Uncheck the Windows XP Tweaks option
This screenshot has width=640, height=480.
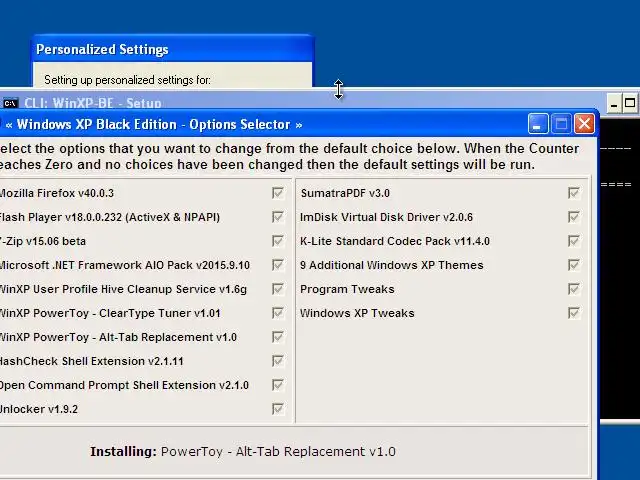[573, 313]
